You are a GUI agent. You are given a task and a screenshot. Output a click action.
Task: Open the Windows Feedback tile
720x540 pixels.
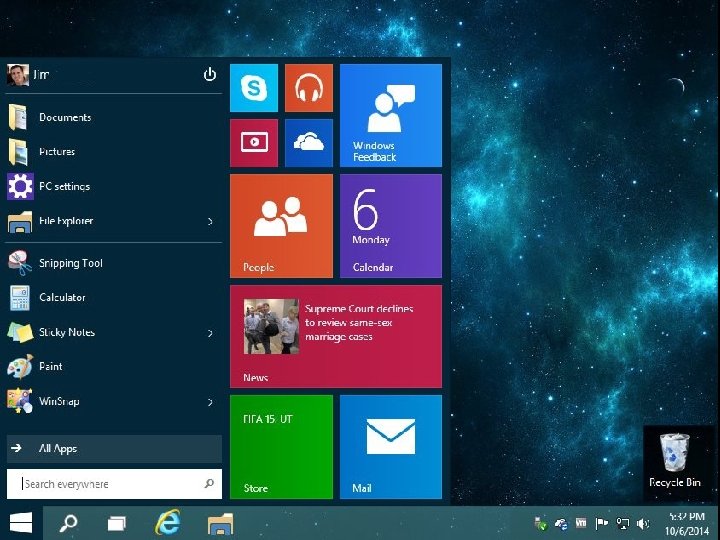(x=391, y=115)
